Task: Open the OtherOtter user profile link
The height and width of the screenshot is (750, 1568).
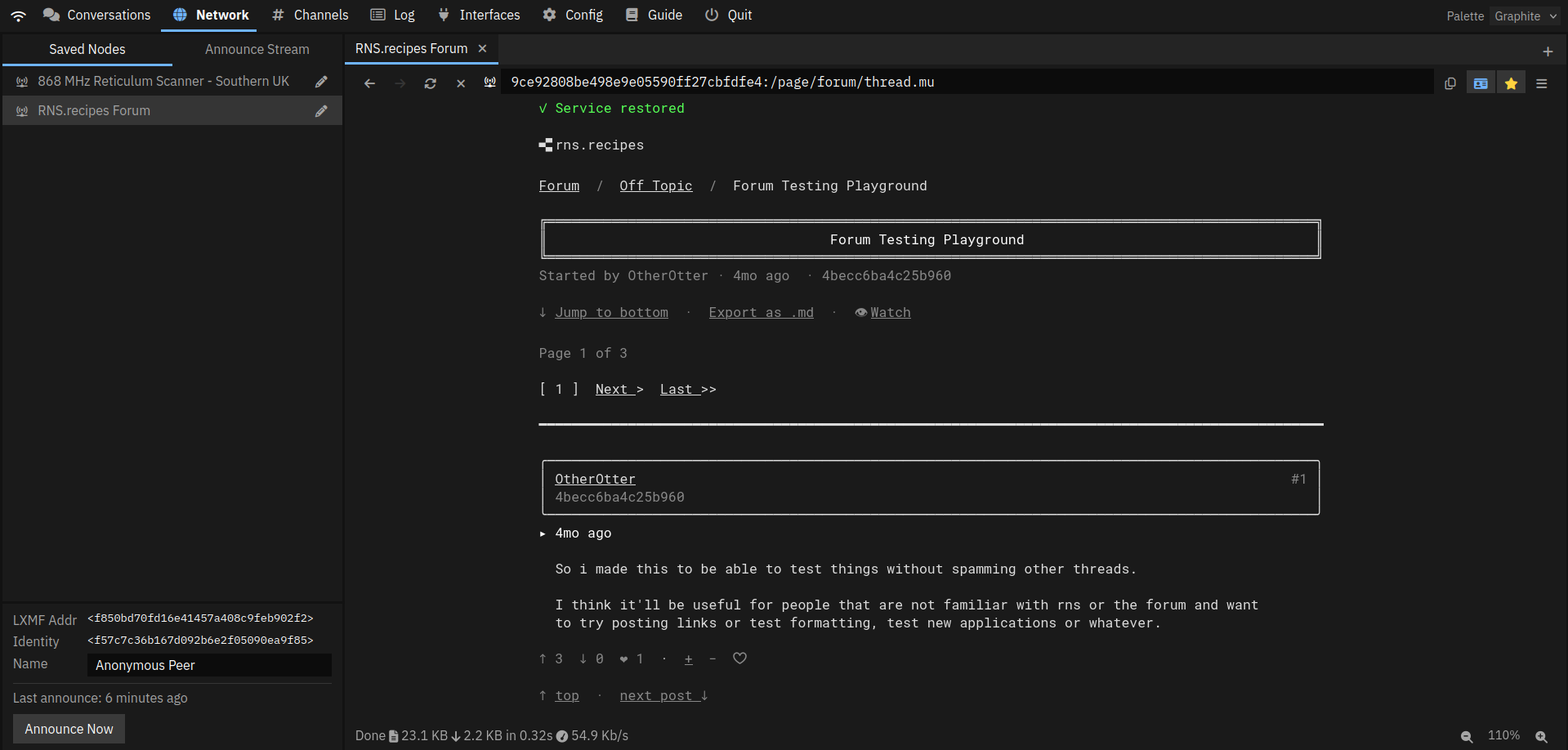Action: click(x=595, y=480)
